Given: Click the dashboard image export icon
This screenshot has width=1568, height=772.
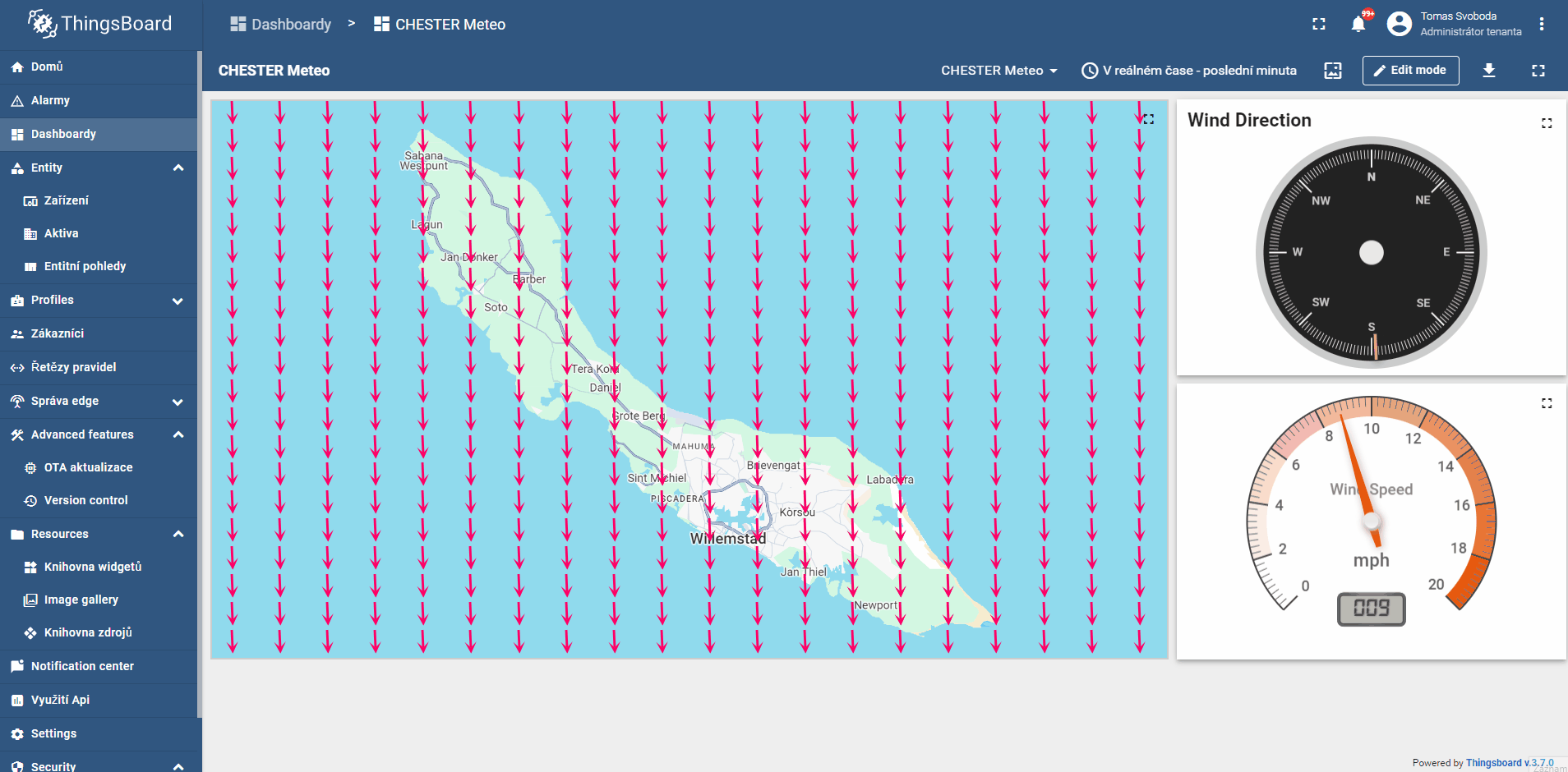Looking at the screenshot, I should (1333, 71).
